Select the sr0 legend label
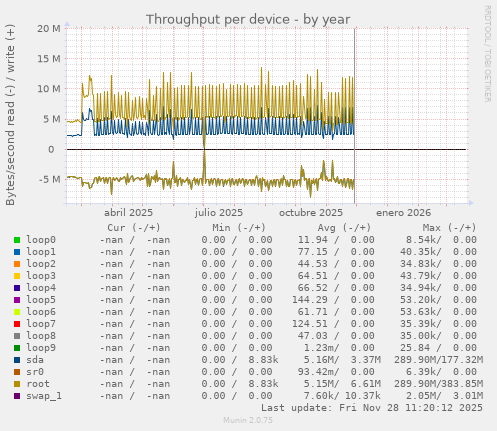The width and height of the screenshot is (497, 431). 35,372
